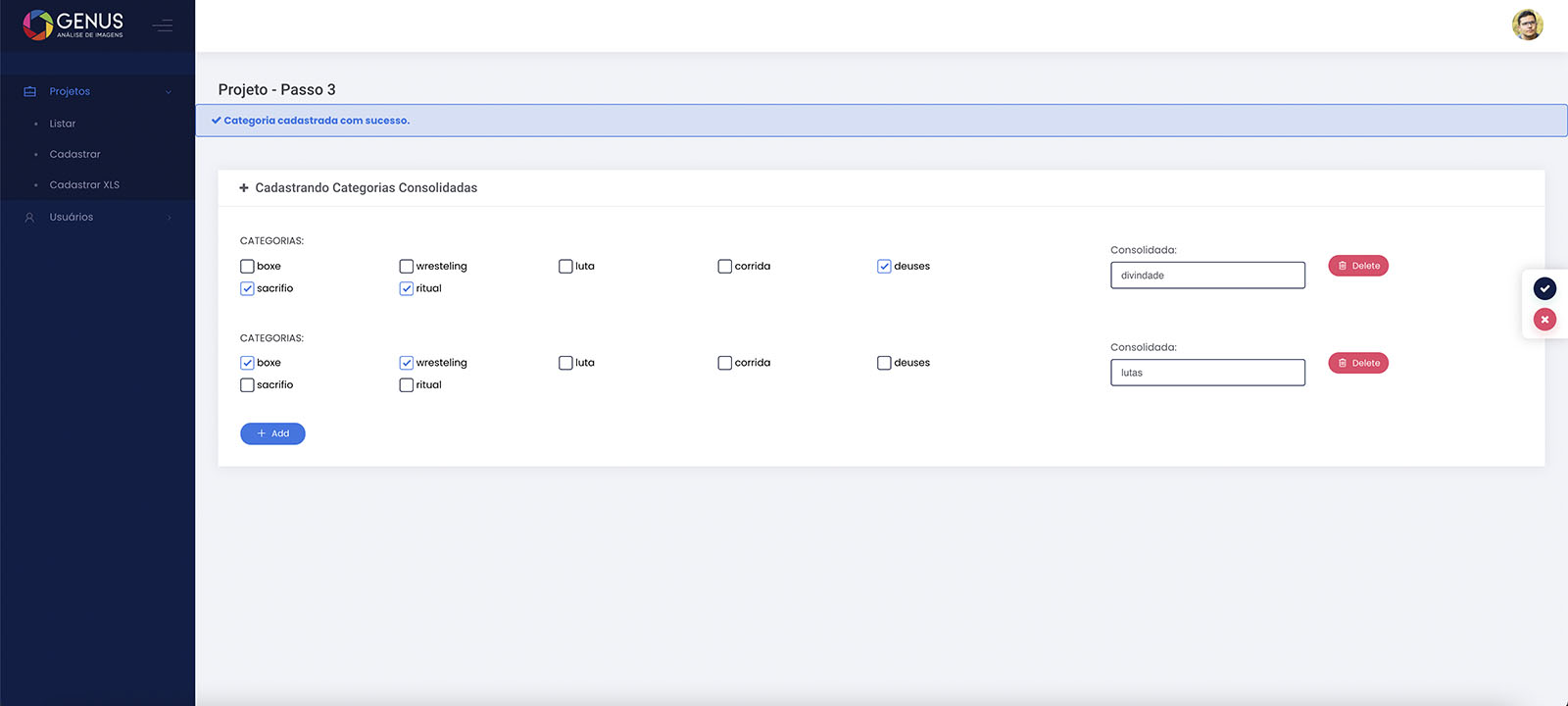Click the red cancel X floating icon
The width and height of the screenshot is (1568, 706).
(1544, 320)
